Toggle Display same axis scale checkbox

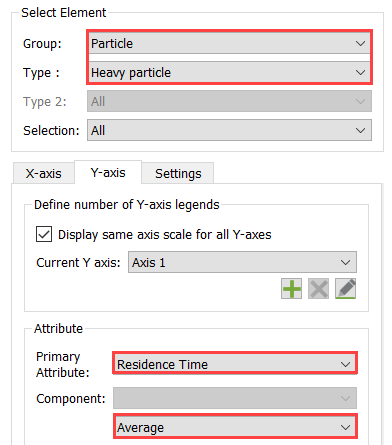click(44, 234)
